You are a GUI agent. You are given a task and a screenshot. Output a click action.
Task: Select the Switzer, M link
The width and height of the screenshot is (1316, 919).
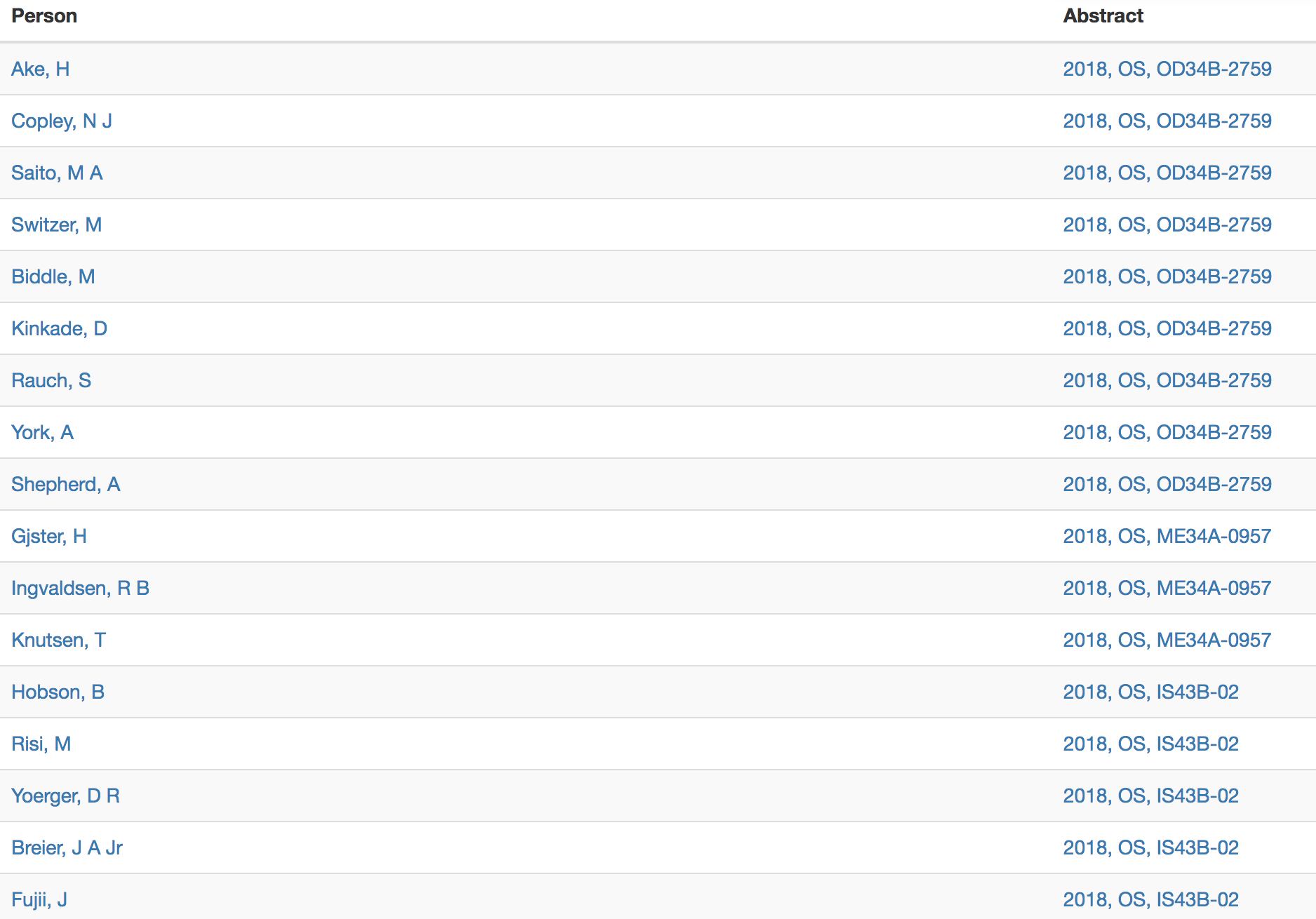(56, 224)
